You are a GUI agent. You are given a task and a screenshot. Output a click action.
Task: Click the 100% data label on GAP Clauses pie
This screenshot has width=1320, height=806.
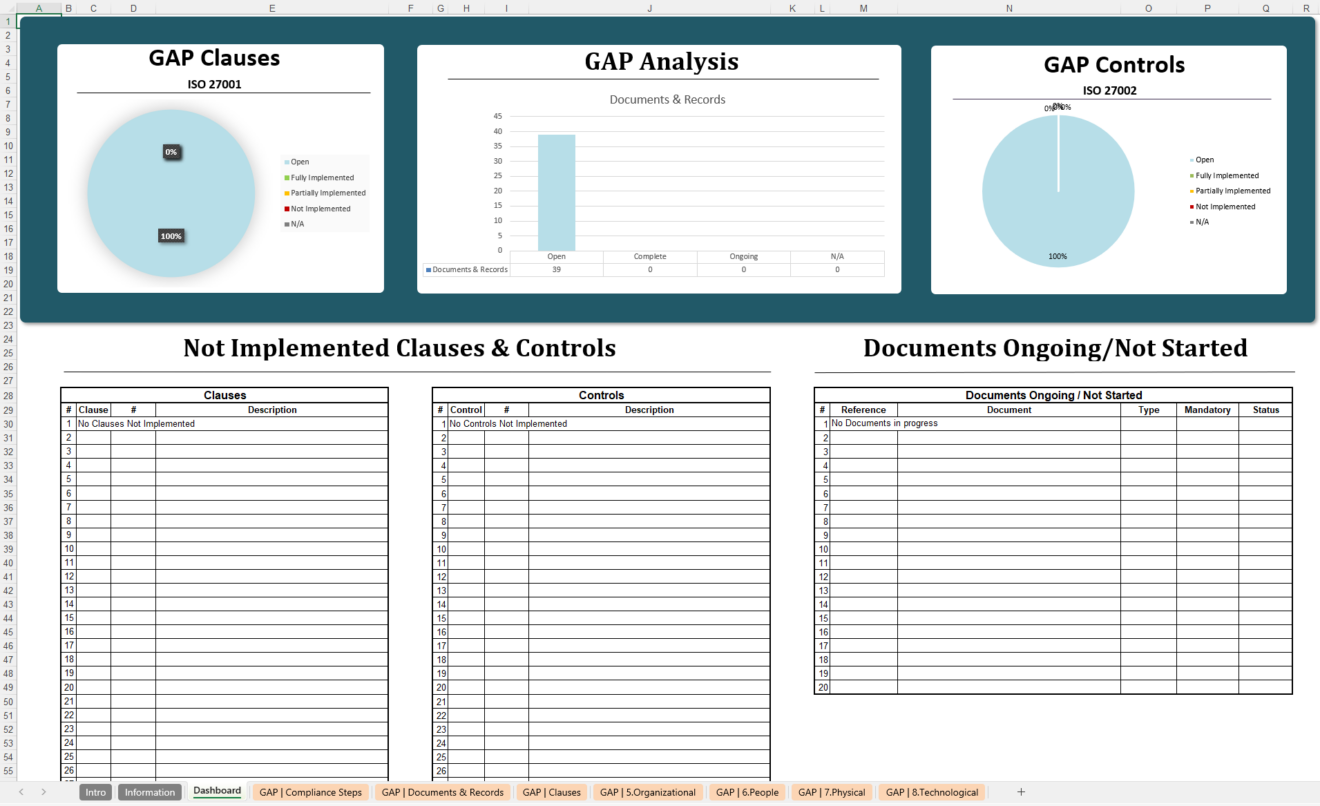(x=171, y=235)
